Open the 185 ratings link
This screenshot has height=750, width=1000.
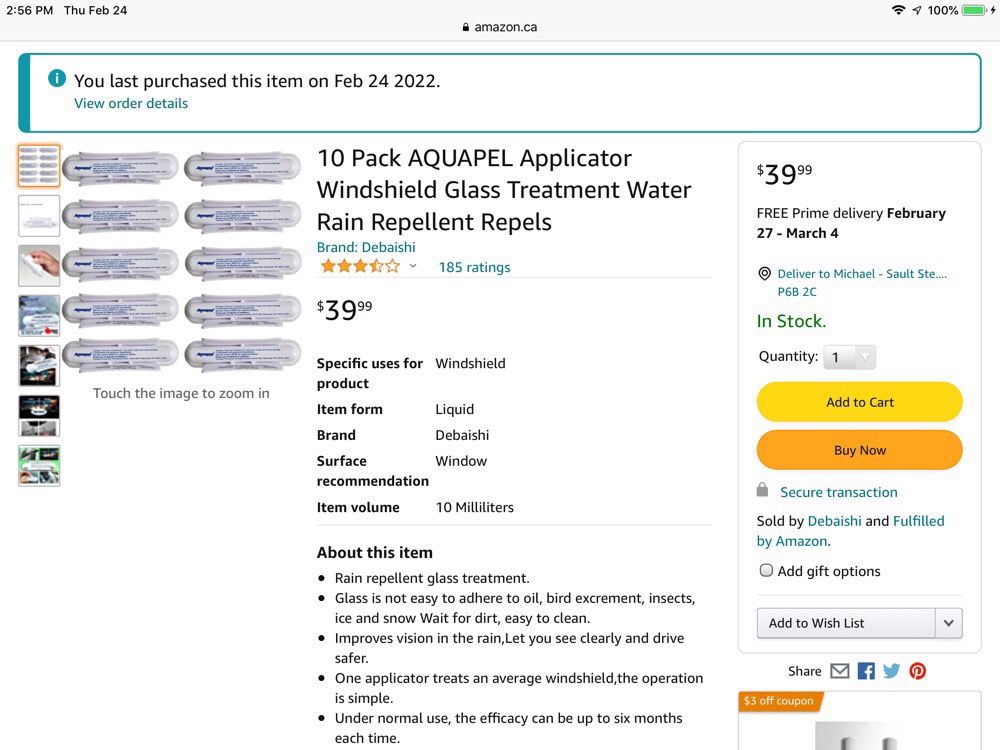(x=474, y=267)
